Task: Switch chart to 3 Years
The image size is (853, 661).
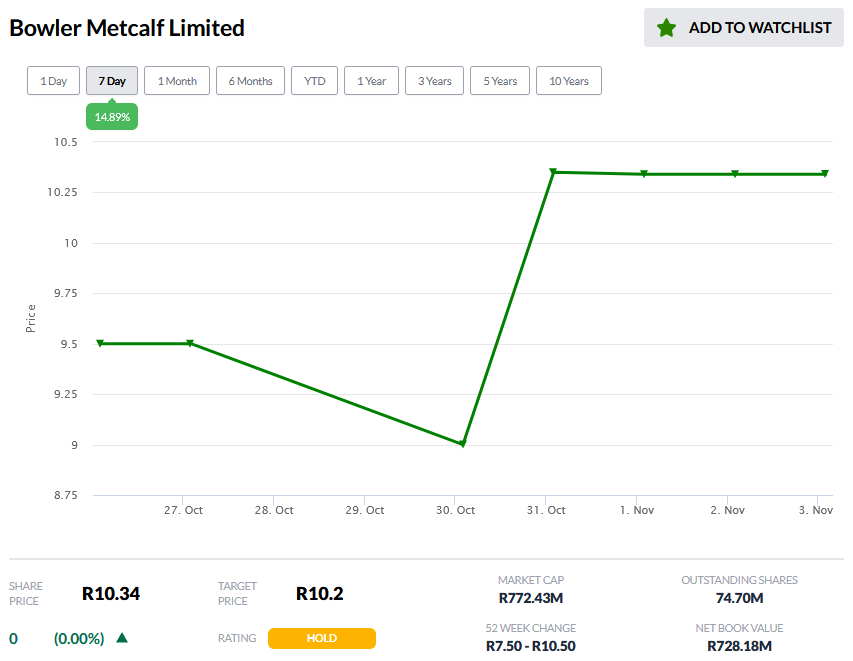Action: 435,81
